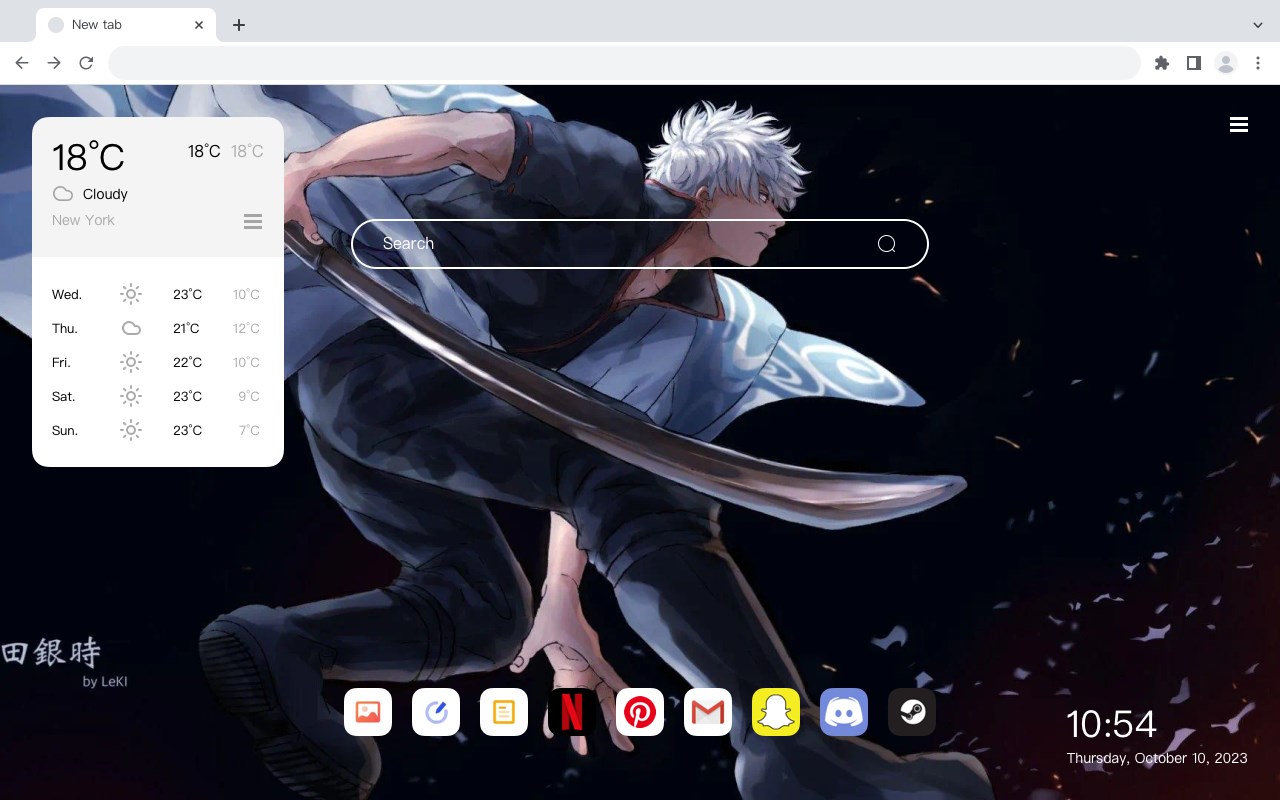Toggle the browser side panel icon
Viewport: 1280px width, 800px height.
click(1194, 63)
